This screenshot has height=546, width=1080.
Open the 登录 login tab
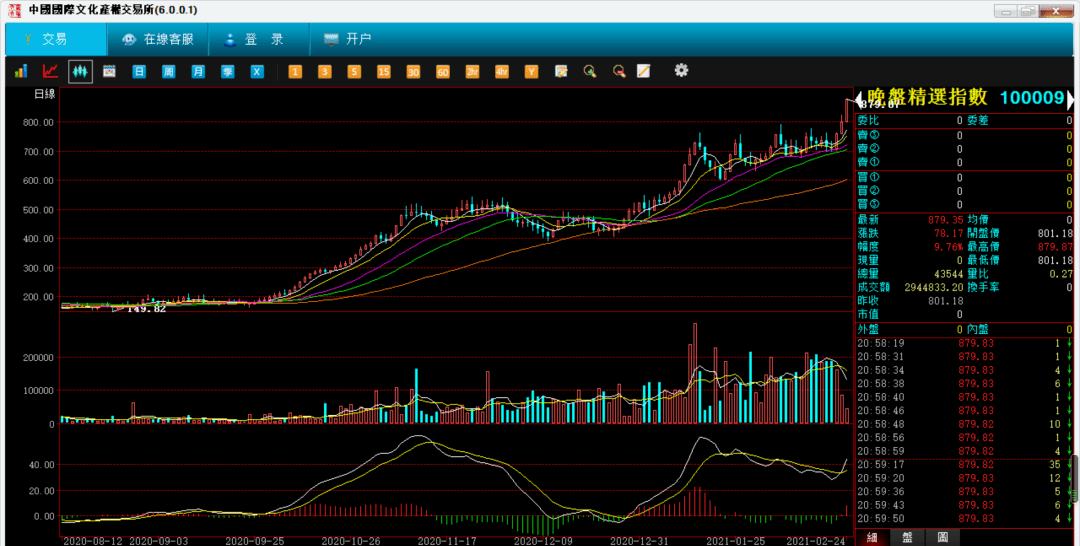coord(259,39)
